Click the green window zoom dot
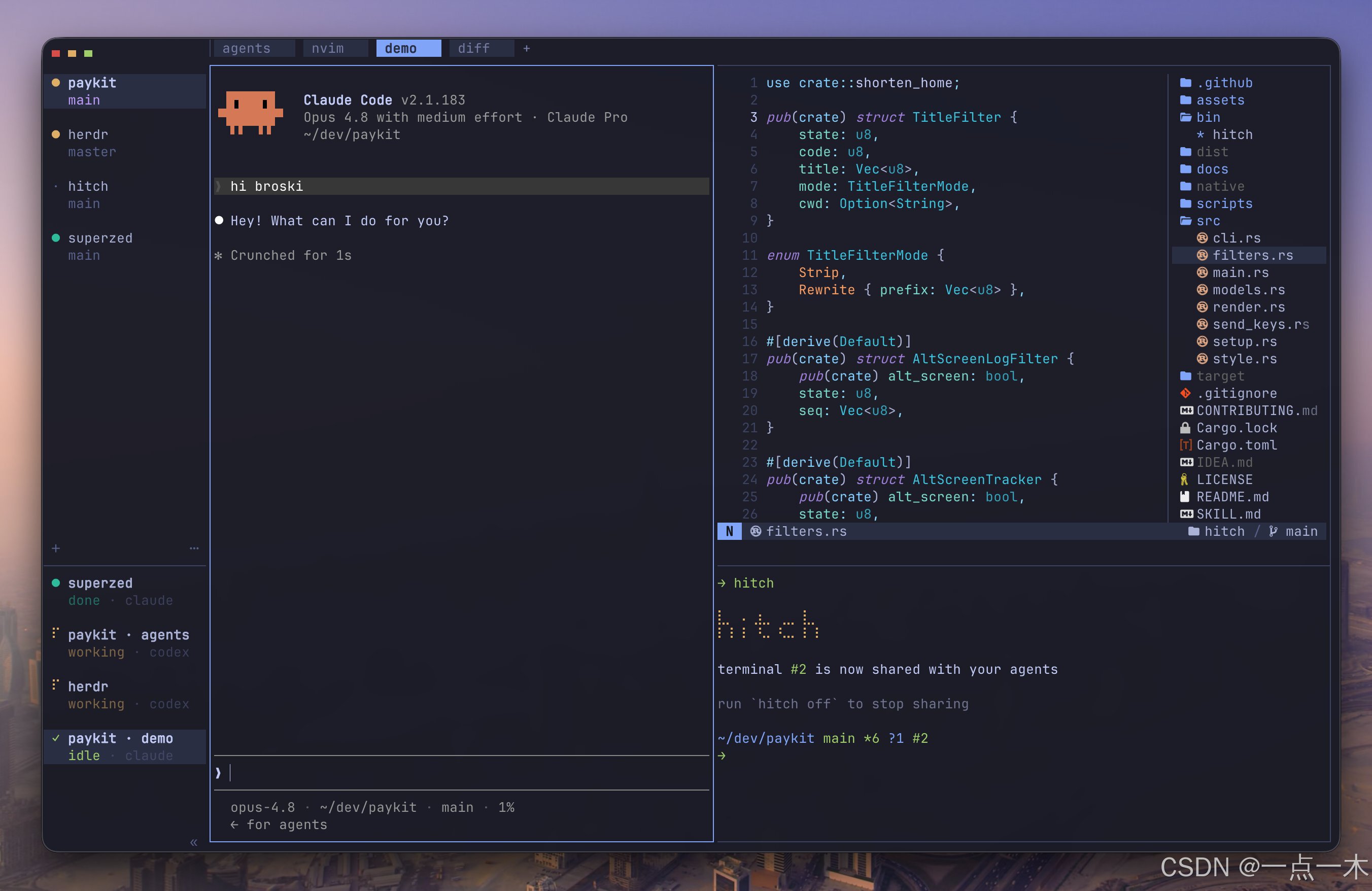 coord(88,54)
